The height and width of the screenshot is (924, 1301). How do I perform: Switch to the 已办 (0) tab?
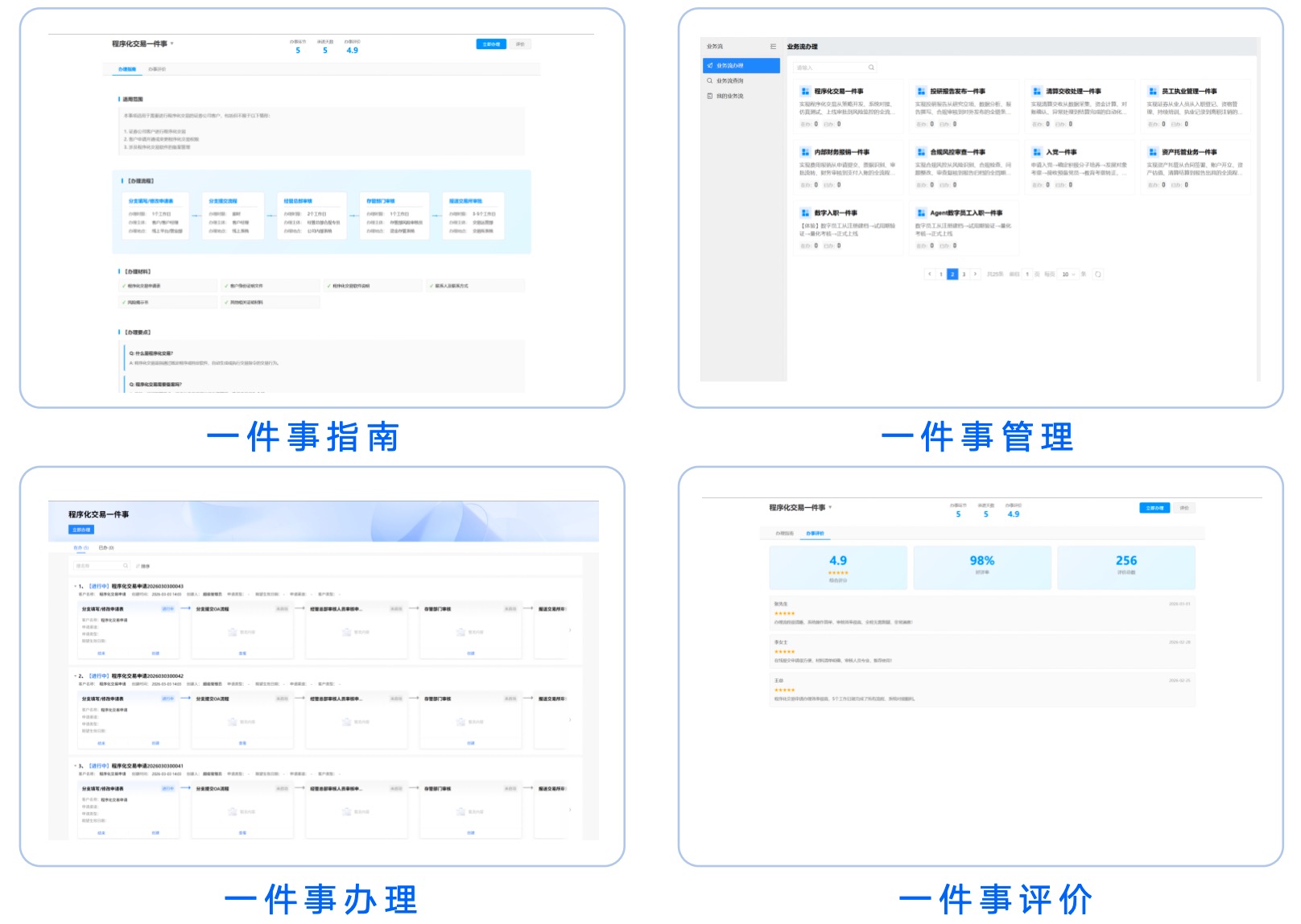point(106,547)
